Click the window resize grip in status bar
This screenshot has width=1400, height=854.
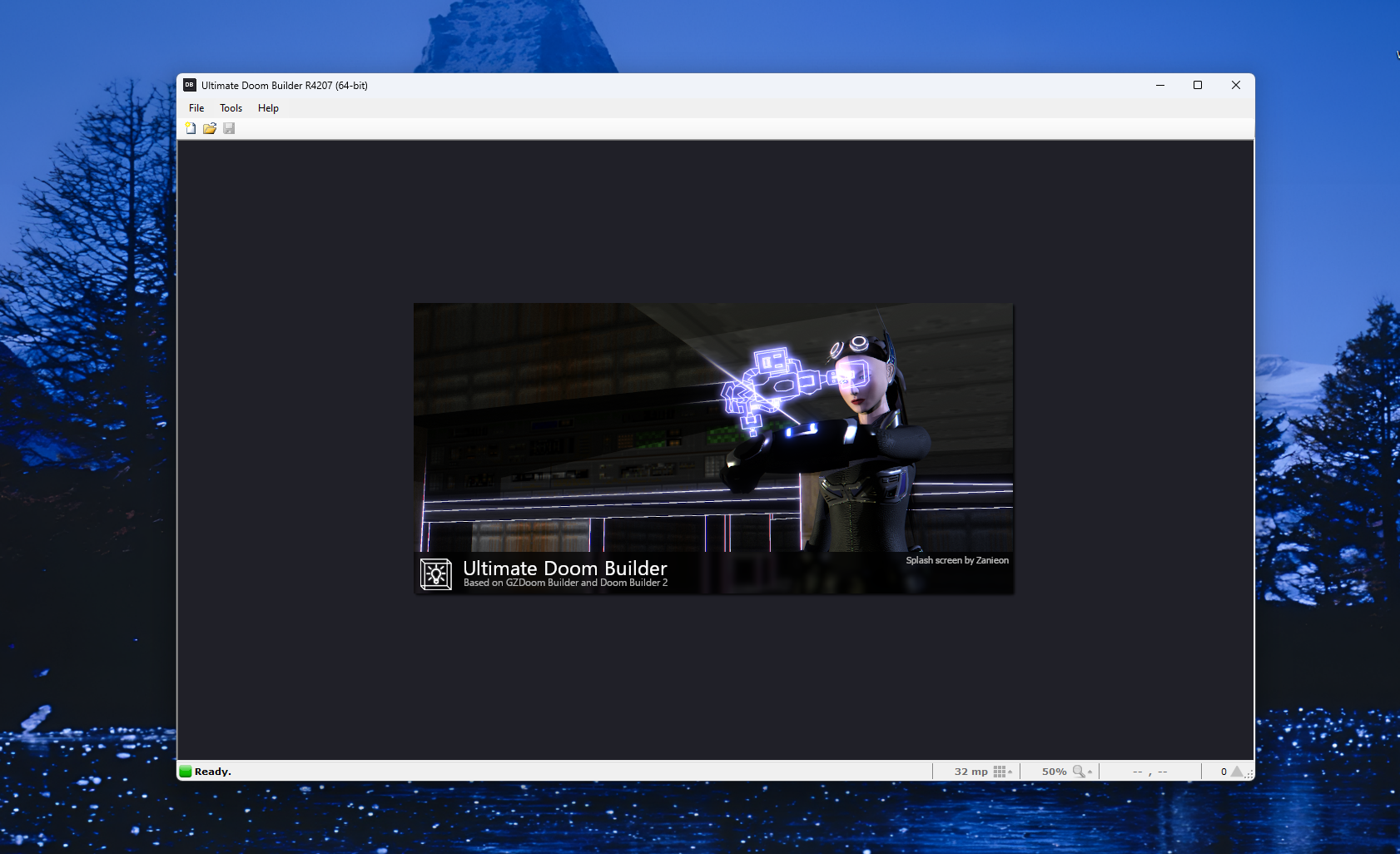[1249, 773]
